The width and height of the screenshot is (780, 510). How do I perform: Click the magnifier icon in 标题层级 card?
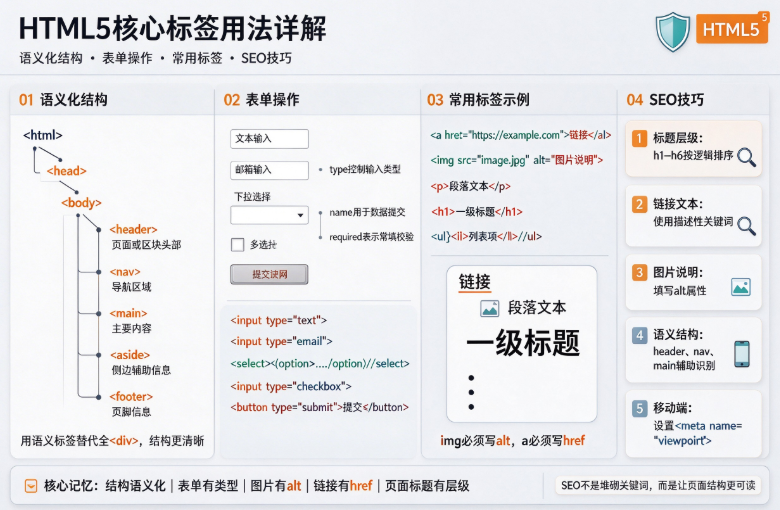[x=746, y=157]
